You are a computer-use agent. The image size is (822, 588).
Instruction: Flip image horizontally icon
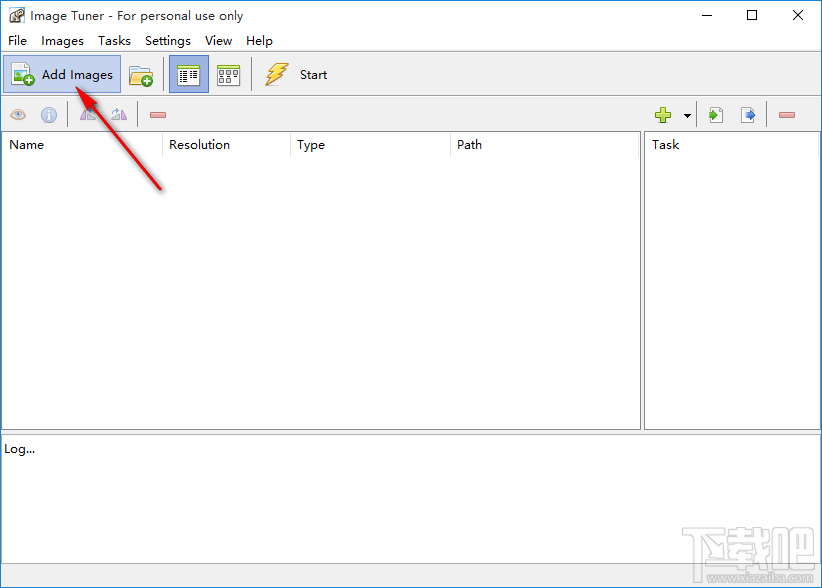88,114
